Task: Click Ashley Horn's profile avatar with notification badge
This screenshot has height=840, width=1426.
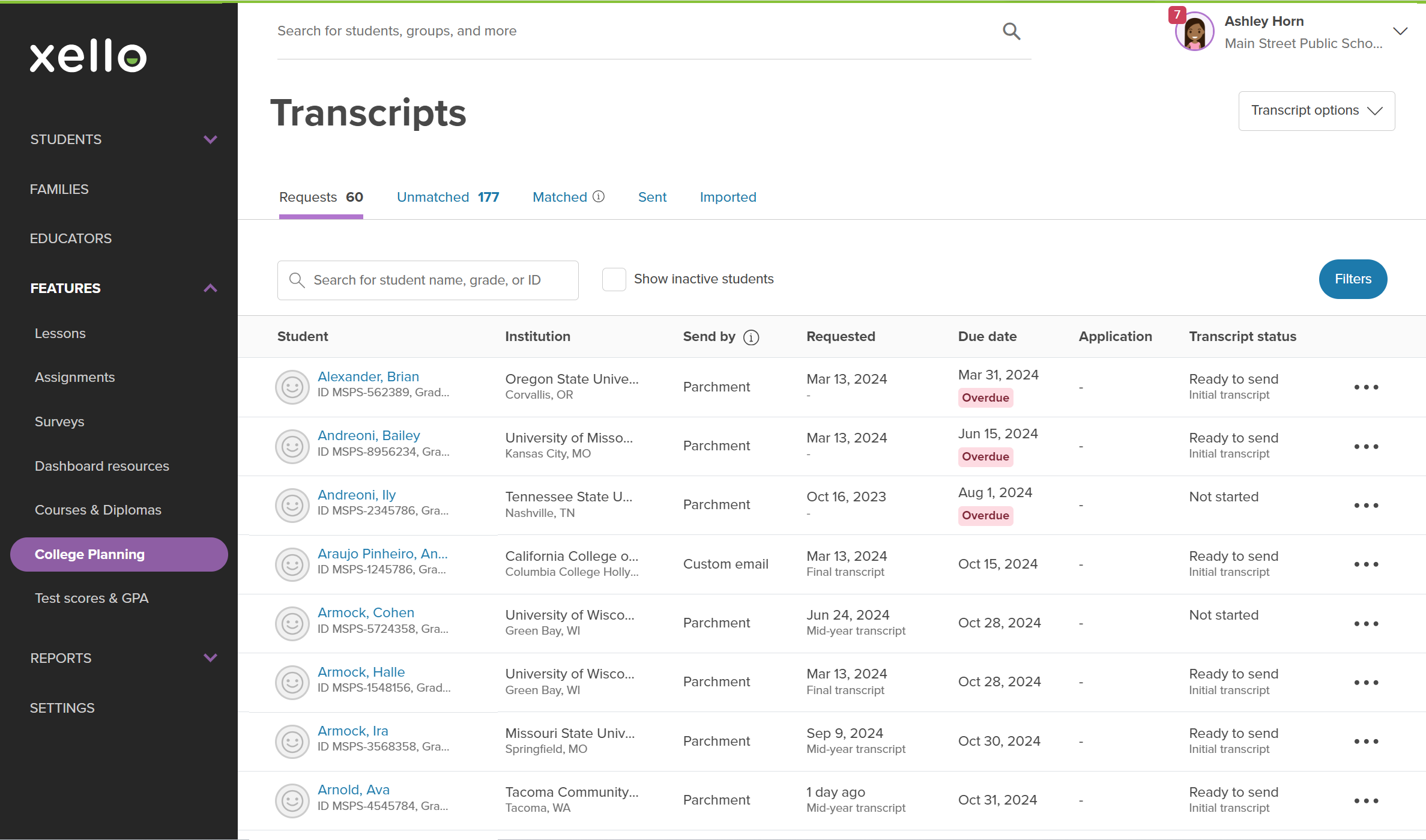Action: click(1194, 31)
